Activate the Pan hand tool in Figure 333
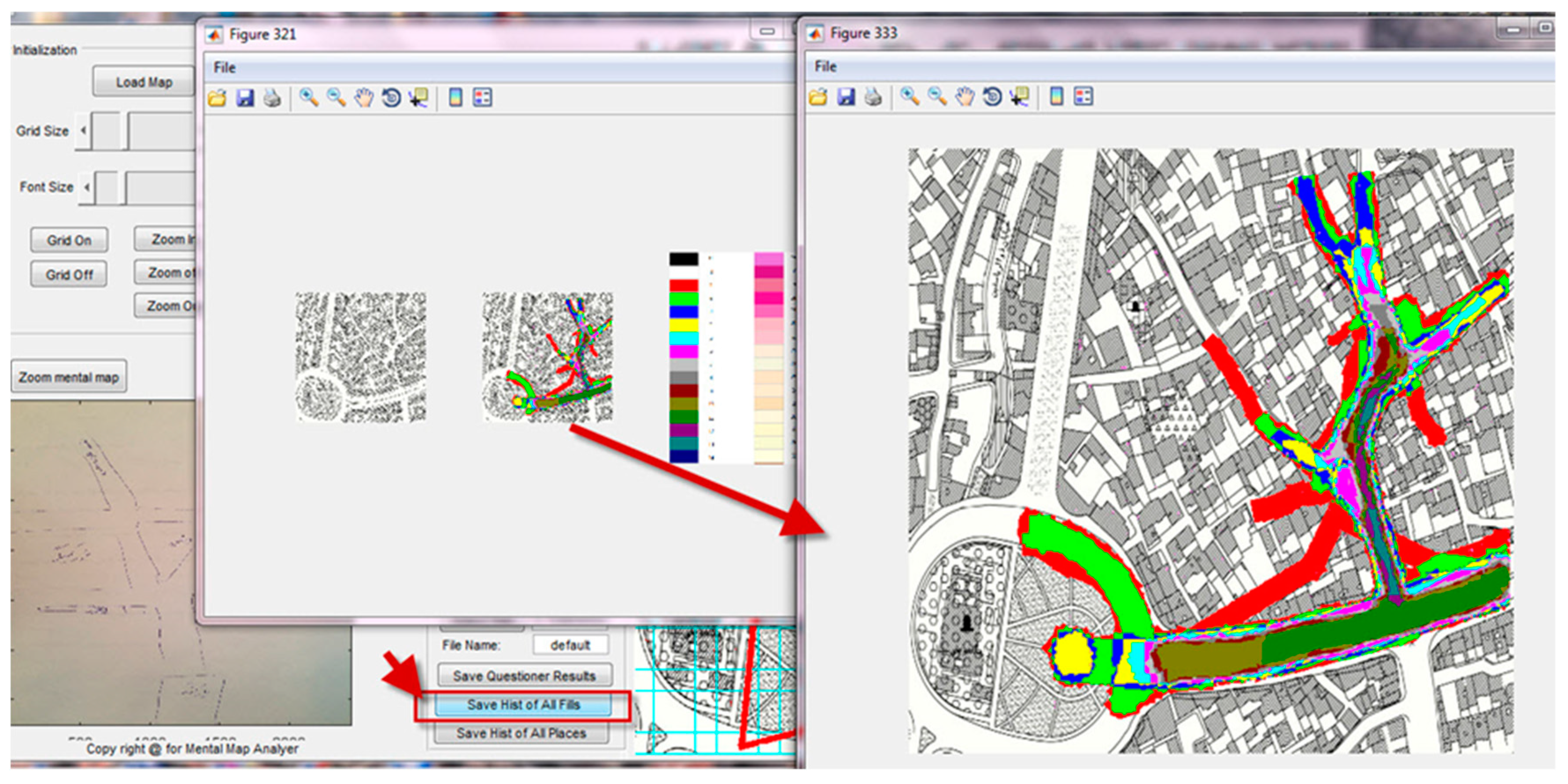 tap(965, 97)
